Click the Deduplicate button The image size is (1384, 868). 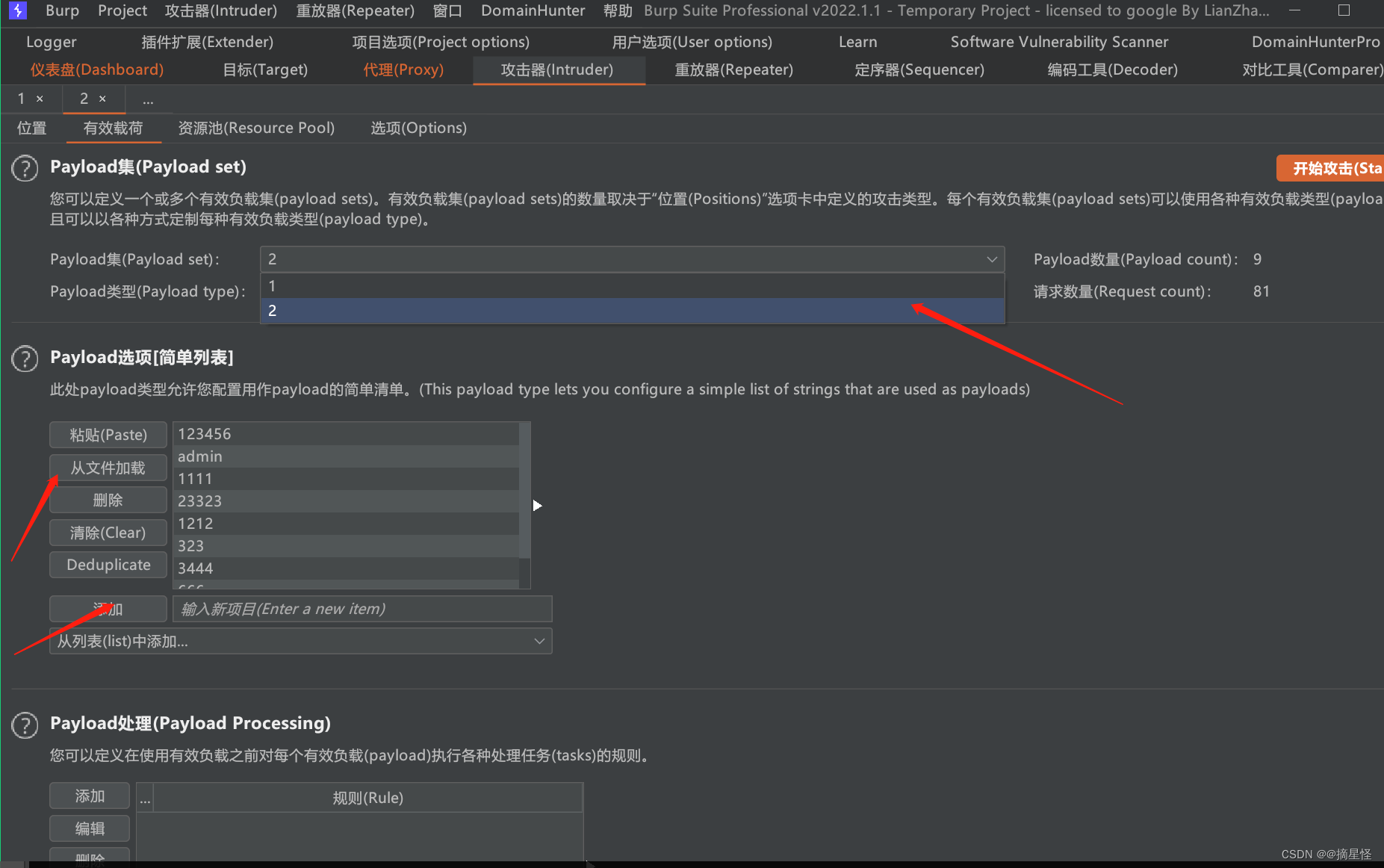tap(108, 565)
